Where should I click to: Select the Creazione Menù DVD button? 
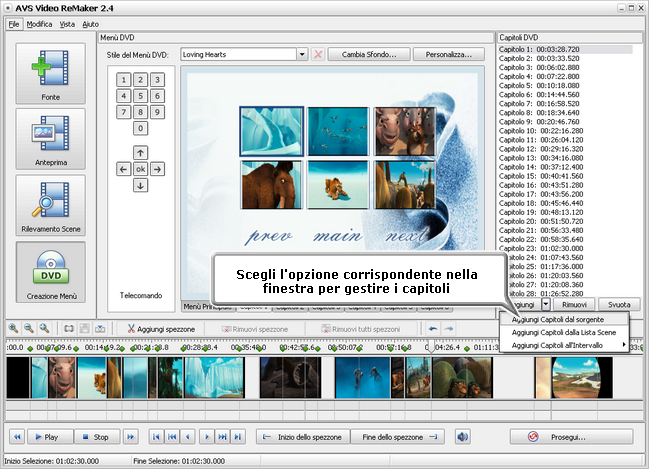click(x=51, y=272)
